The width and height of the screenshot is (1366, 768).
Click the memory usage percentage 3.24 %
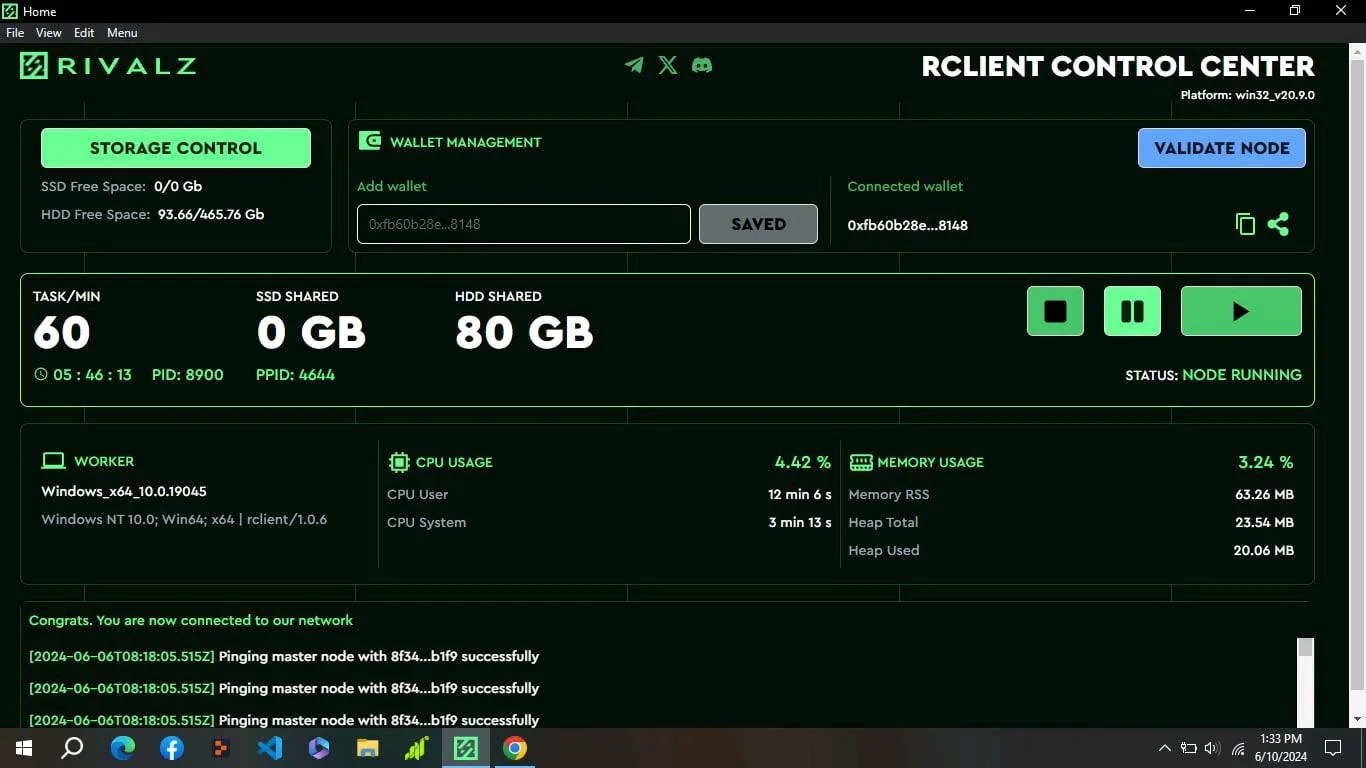point(1266,462)
